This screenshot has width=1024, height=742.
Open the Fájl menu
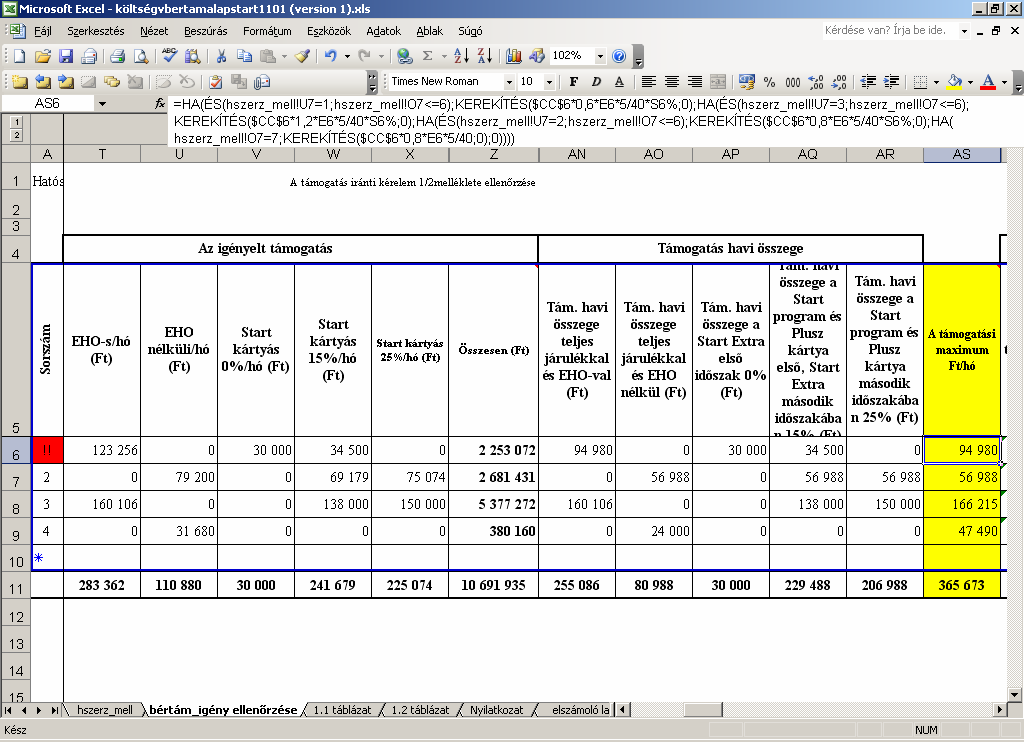coord(42,31)
